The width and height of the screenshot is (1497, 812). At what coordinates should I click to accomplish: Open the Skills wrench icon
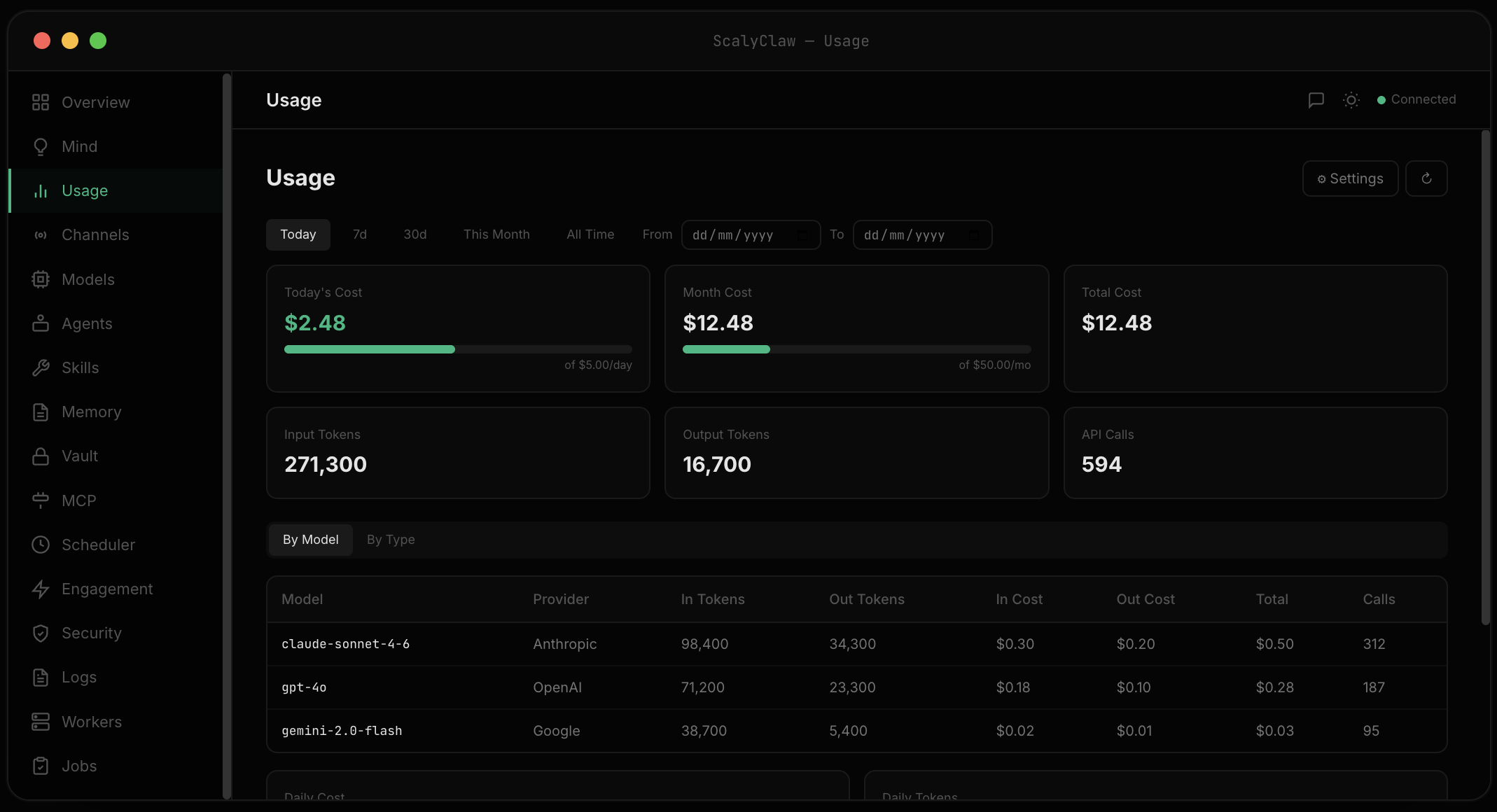coord(41,367)
